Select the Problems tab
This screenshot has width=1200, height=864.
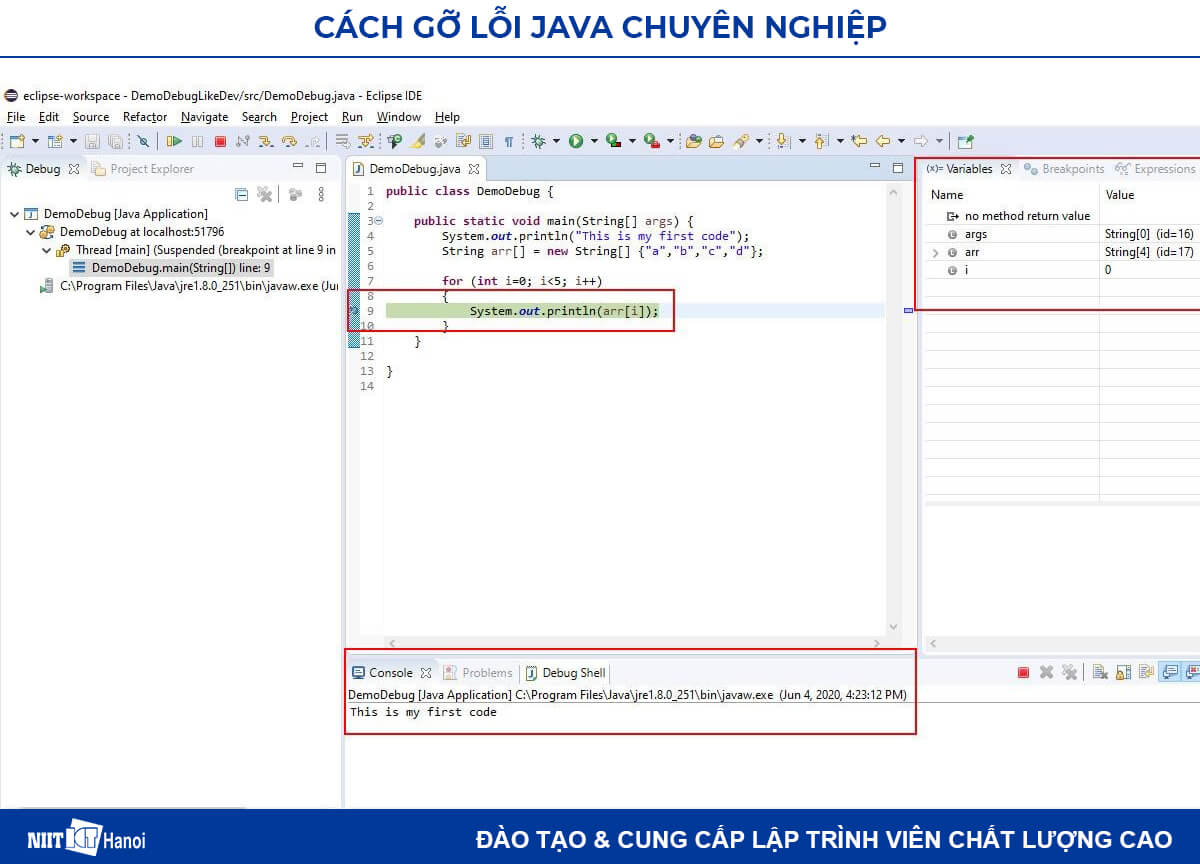click(x=487, y=672)
